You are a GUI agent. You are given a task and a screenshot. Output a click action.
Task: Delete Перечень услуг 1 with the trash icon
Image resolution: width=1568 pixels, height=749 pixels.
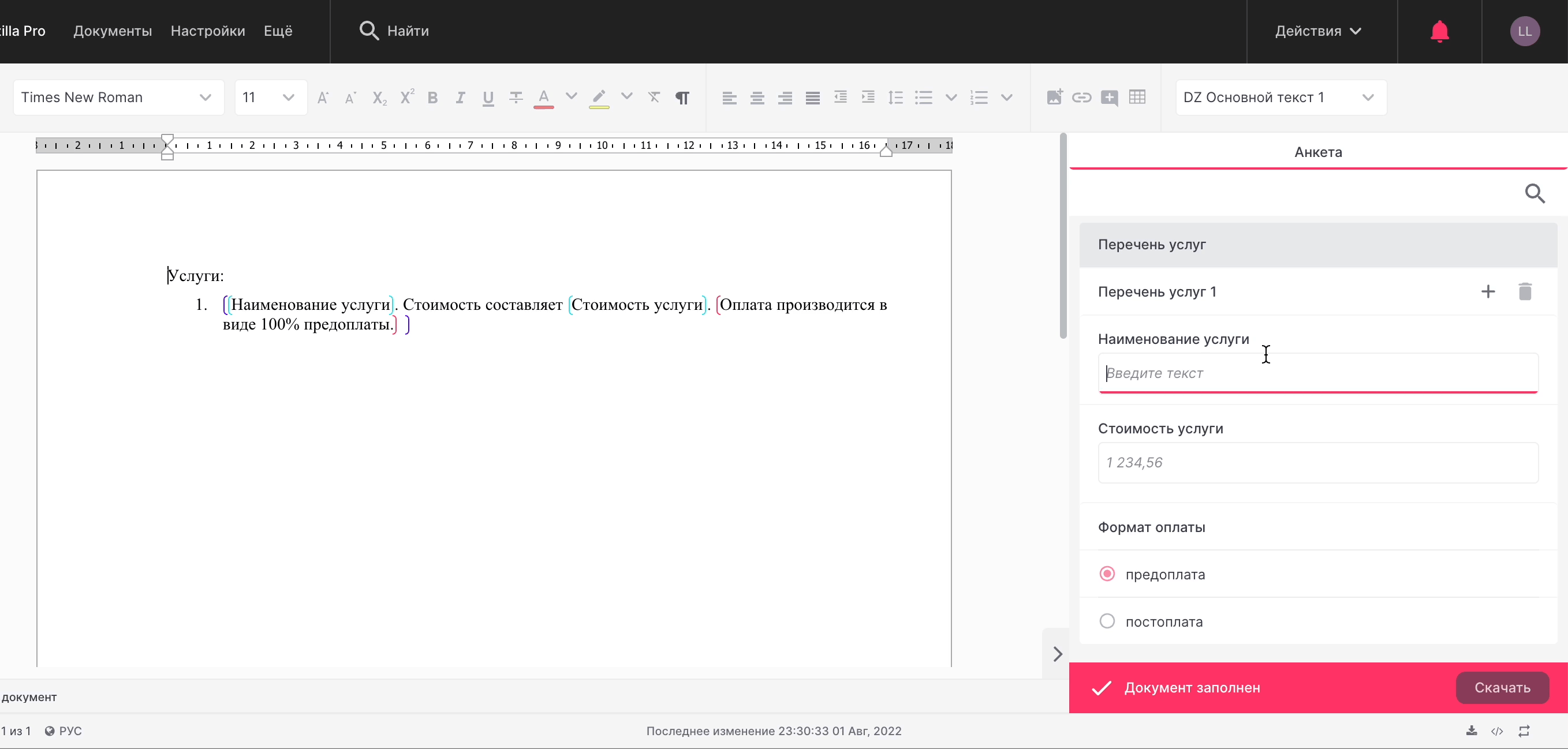(1525, 291)
